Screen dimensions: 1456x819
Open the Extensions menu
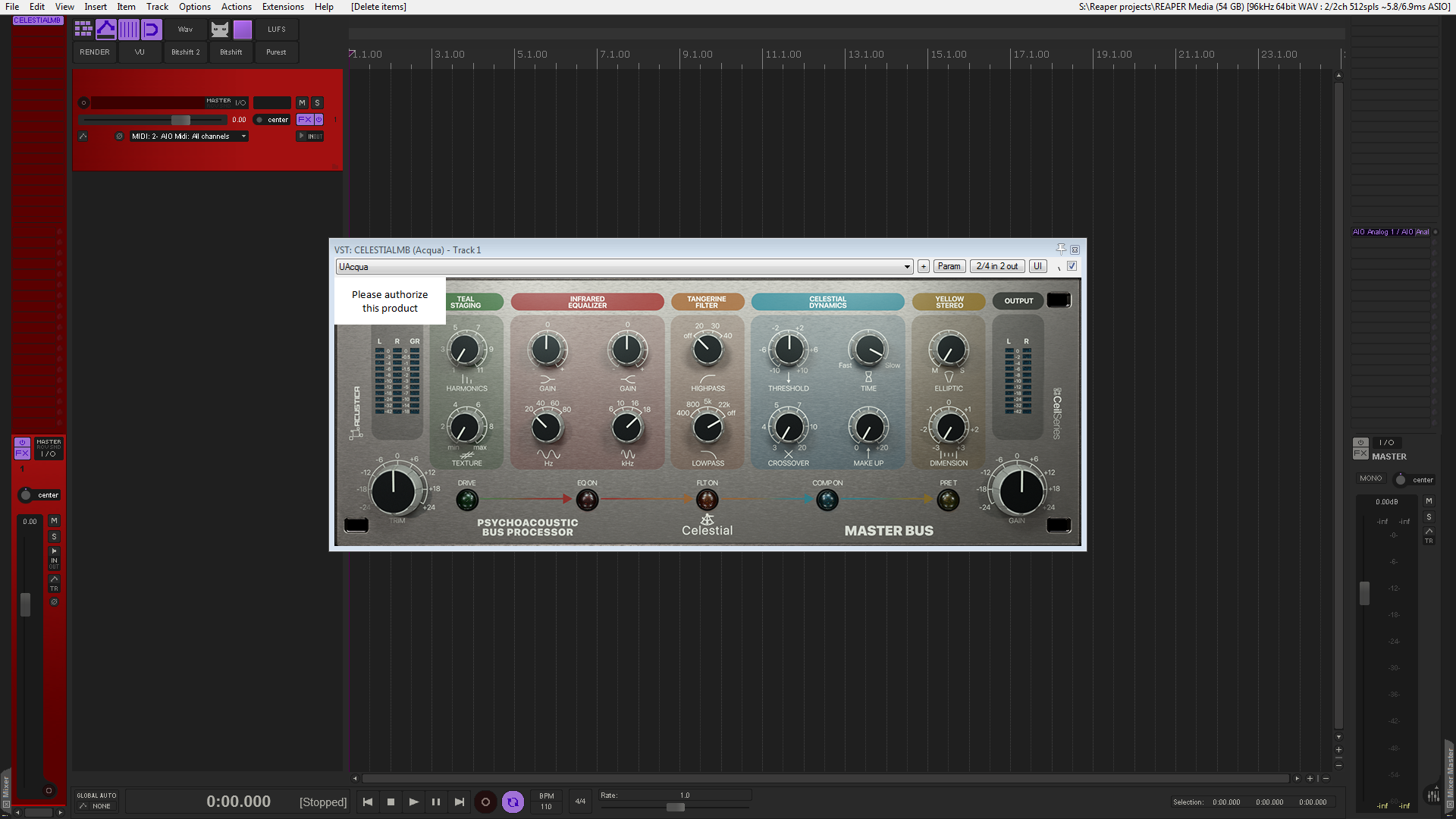283,7
